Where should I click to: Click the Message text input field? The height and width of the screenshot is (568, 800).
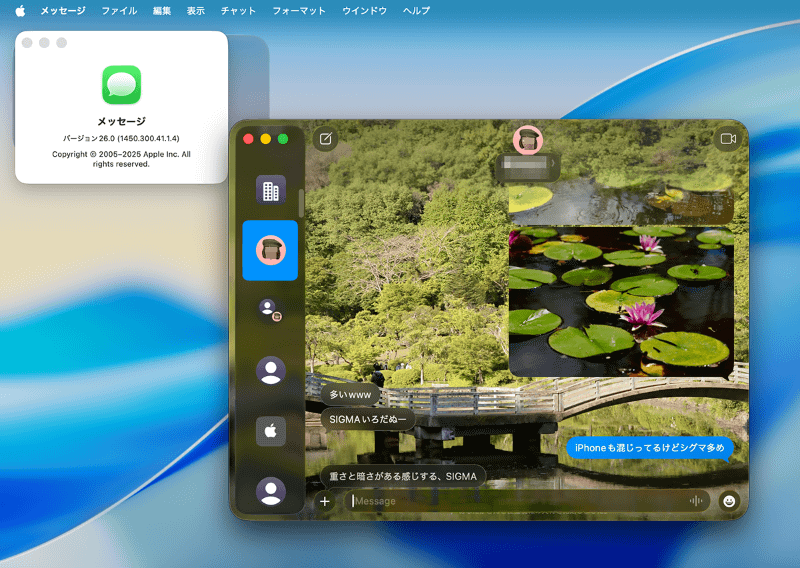point(527,501)
